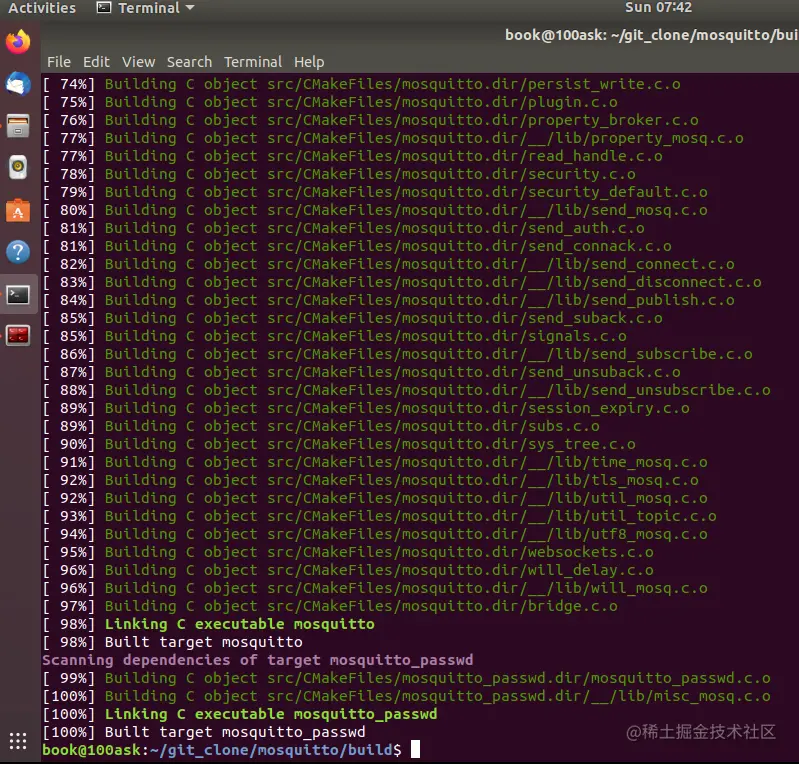
Task: Click the line ending send_mosq.c.o
Action: click(375, 210)
